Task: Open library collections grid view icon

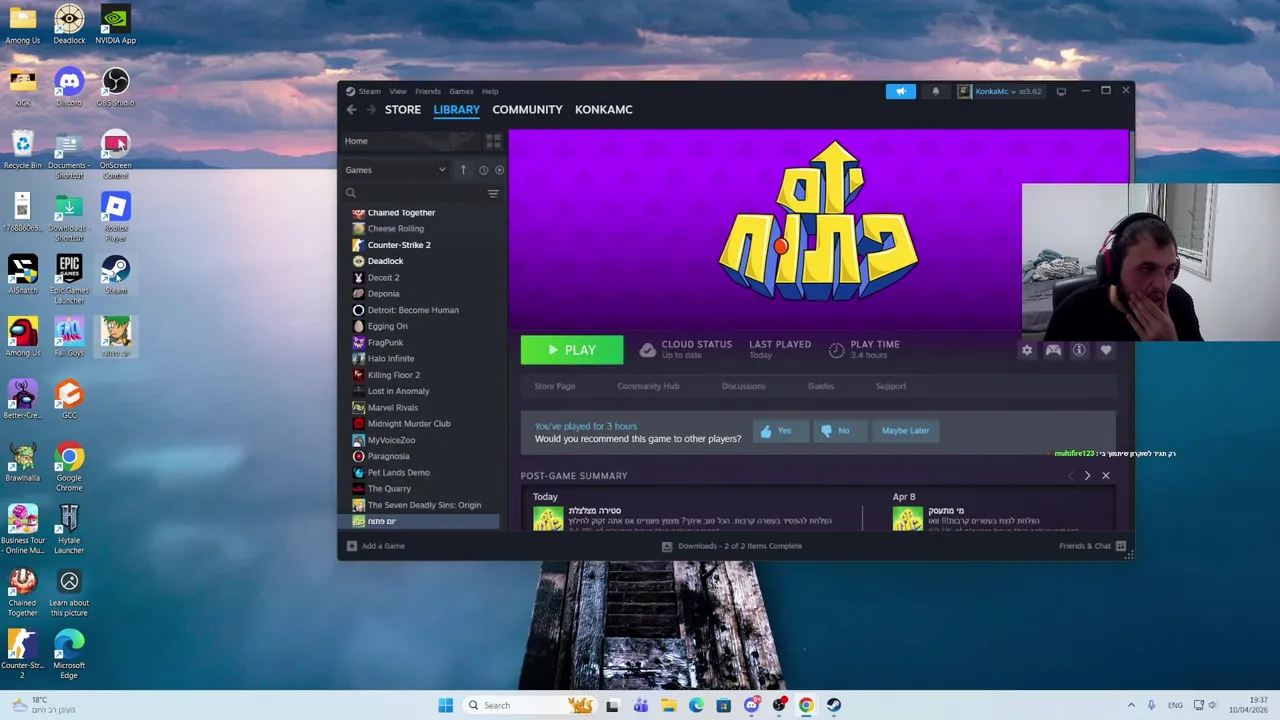Action: point(493,141)
